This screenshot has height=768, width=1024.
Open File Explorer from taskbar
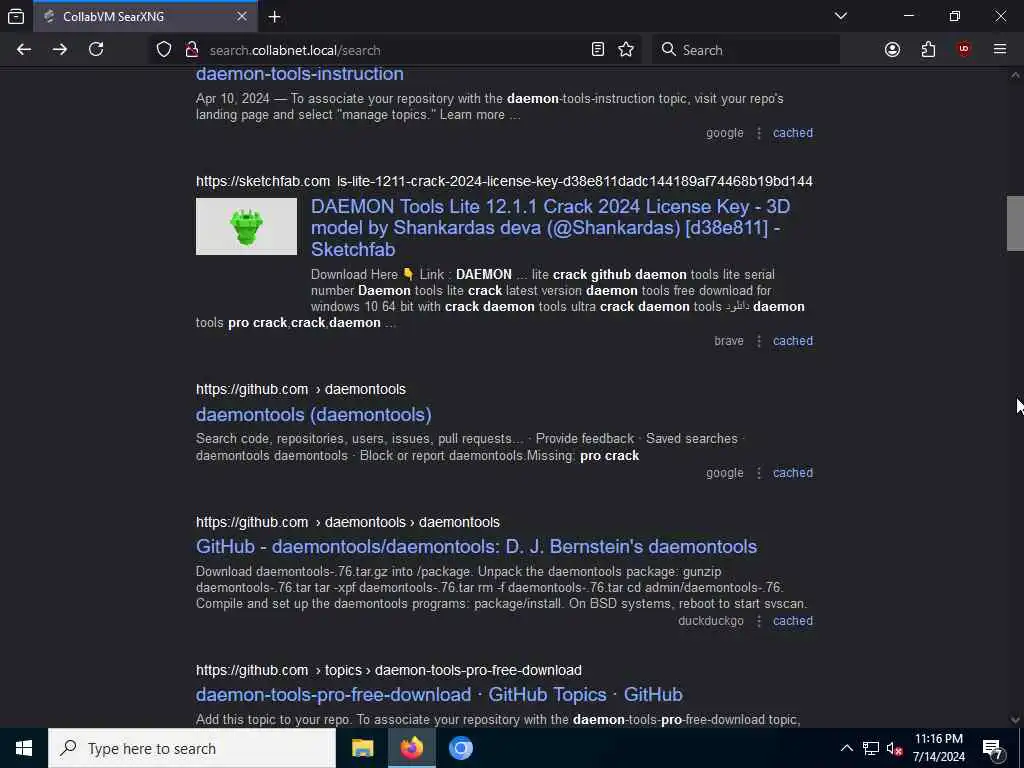[x=362, y=748]
